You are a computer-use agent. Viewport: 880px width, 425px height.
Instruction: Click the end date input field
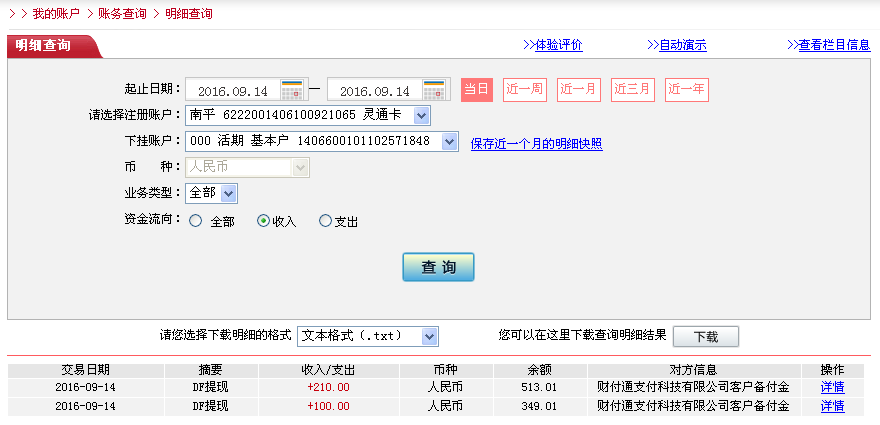pyautogui.click(x=375, y=90)
